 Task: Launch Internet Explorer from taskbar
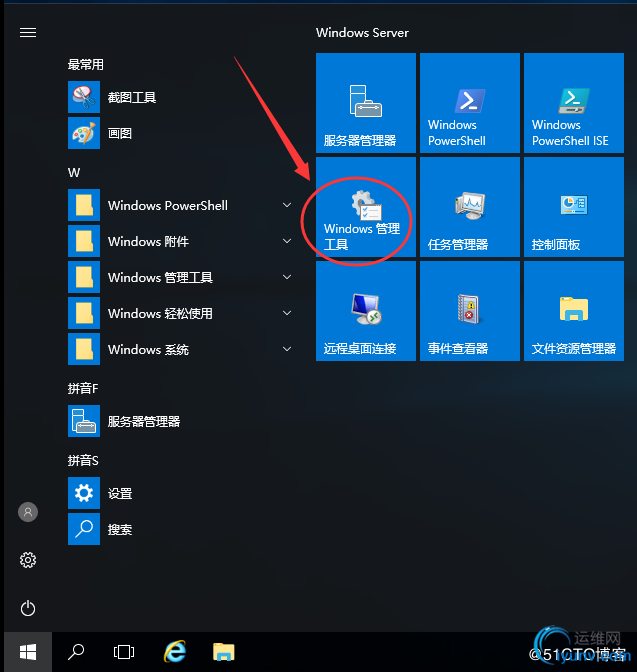point(175,652)
